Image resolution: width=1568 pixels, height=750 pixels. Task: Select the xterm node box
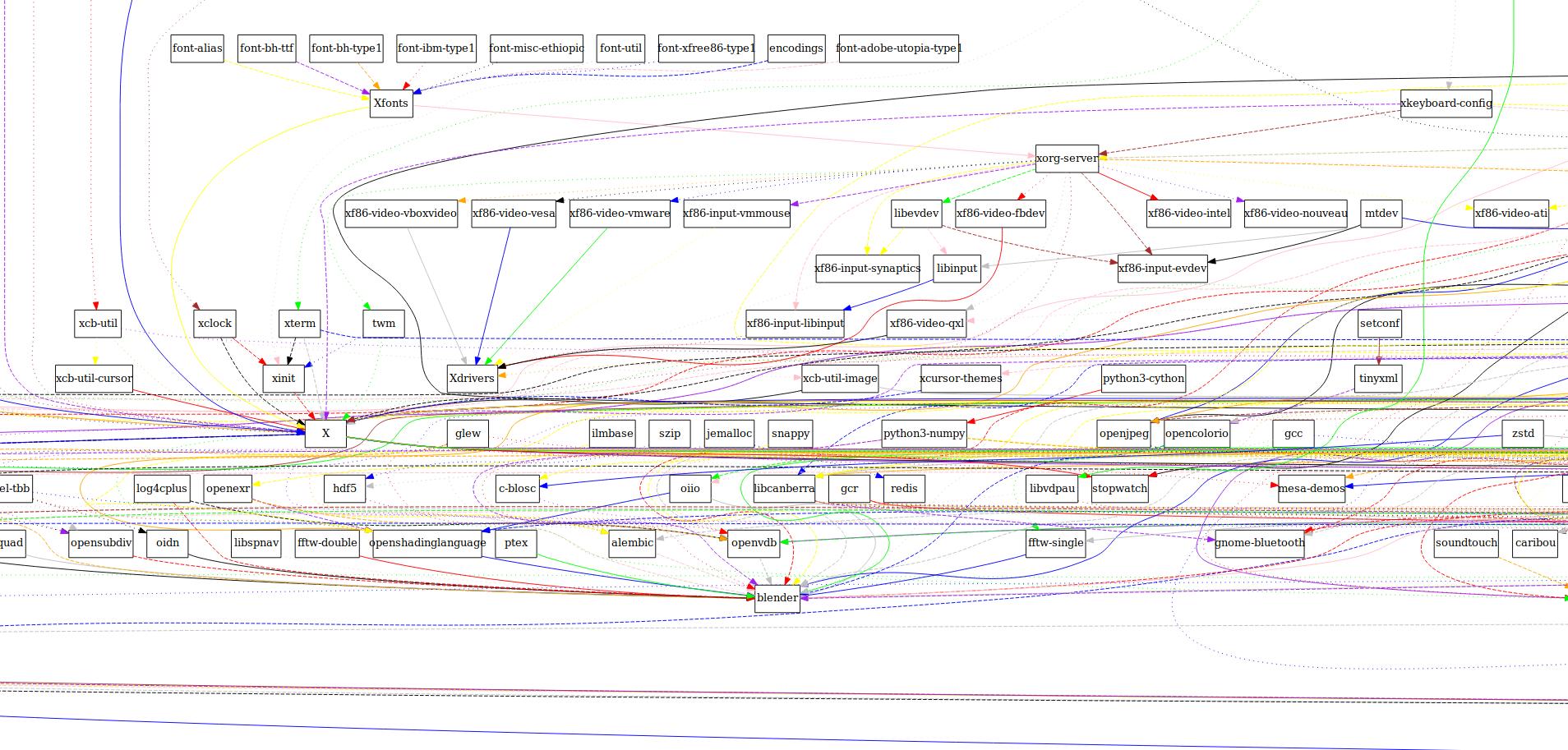[x=299, y=324]
